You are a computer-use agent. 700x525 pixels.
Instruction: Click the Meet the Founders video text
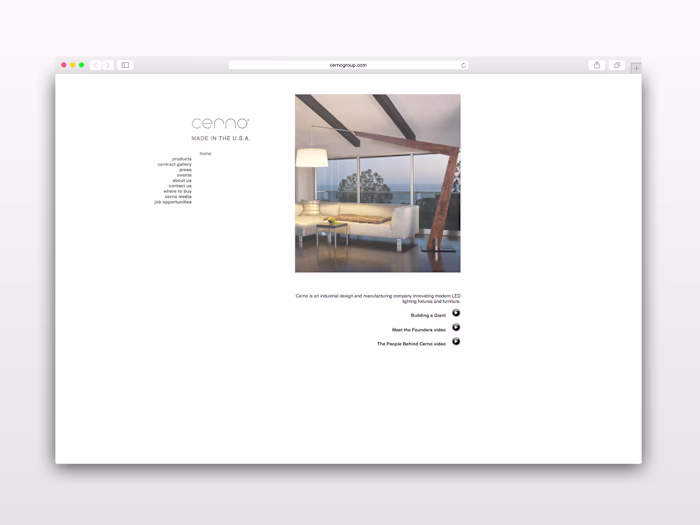coord(419,330)
